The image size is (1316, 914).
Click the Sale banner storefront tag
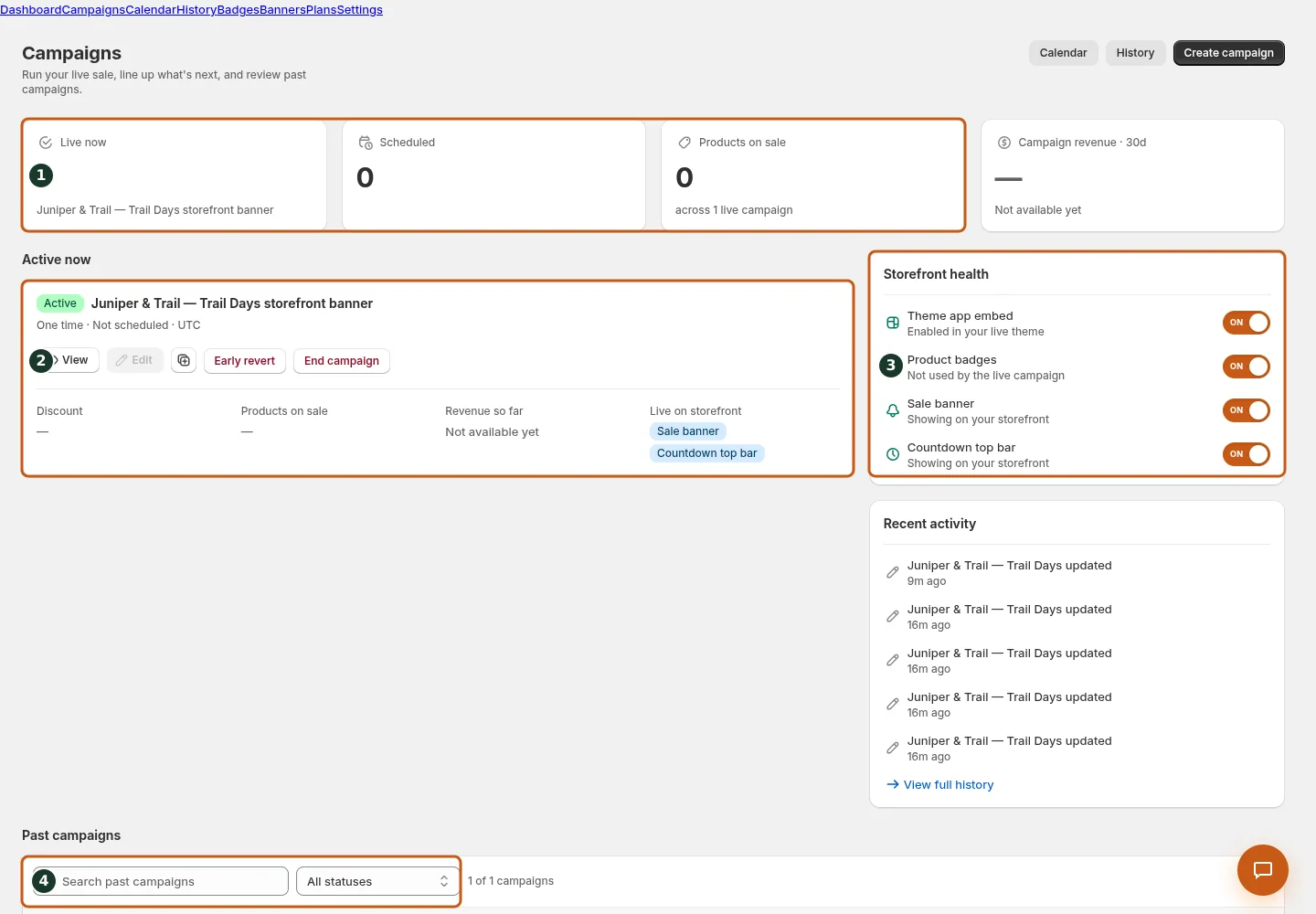688,431
